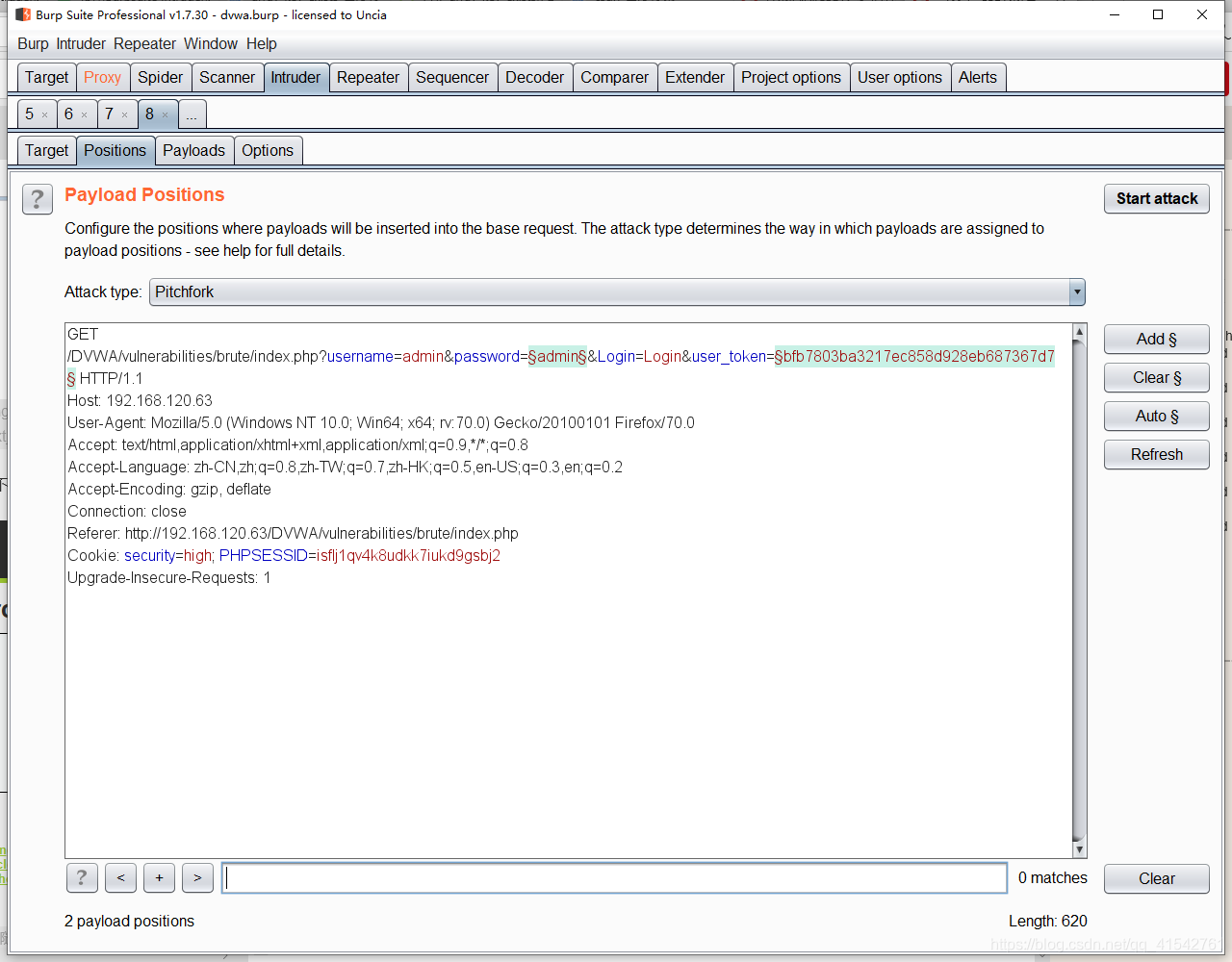Click the Referer header line
Image resolution: width=1232 pixels, height=962 pixels.
click(x=293, y=533)
